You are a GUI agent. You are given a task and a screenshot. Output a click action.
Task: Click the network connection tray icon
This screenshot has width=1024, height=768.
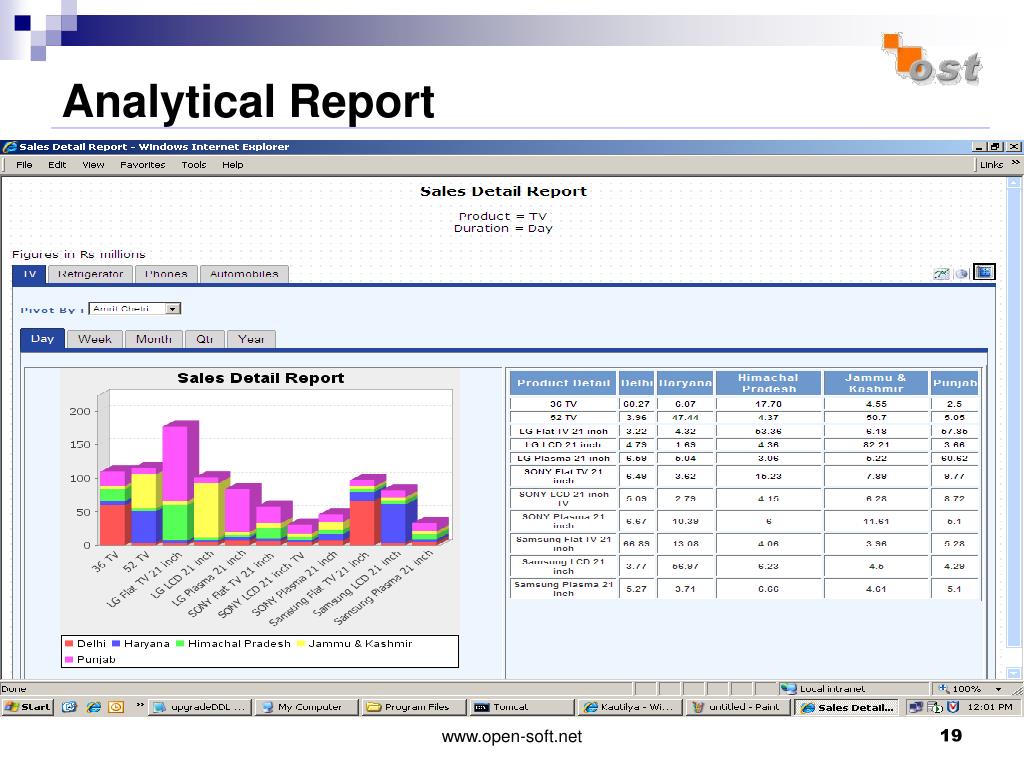click(x=916, y=707)
